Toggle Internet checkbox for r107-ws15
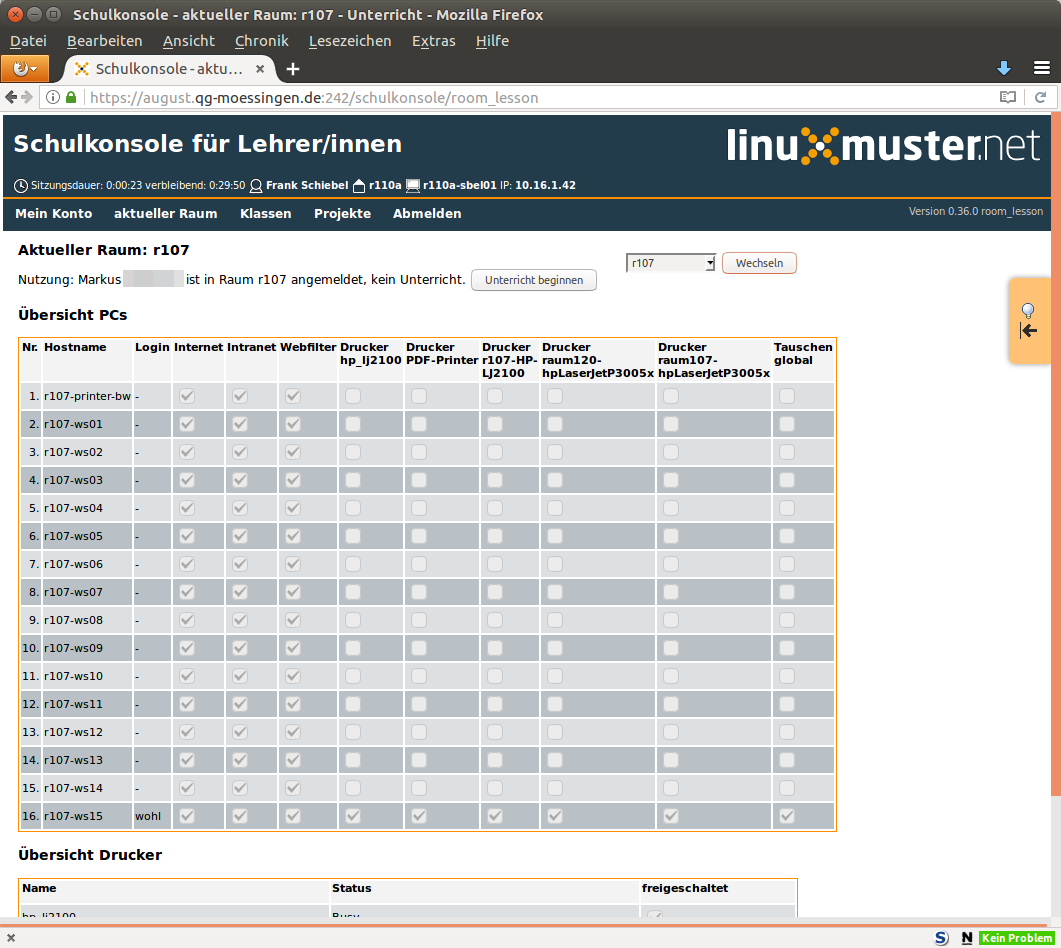Screen dimensions: 1061x948 187,816
